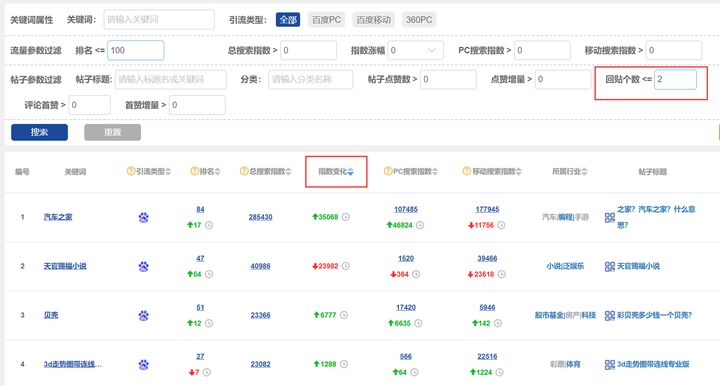Select 百度PC traffic type option
Screen dimensions: 720x386
[326, 20]
